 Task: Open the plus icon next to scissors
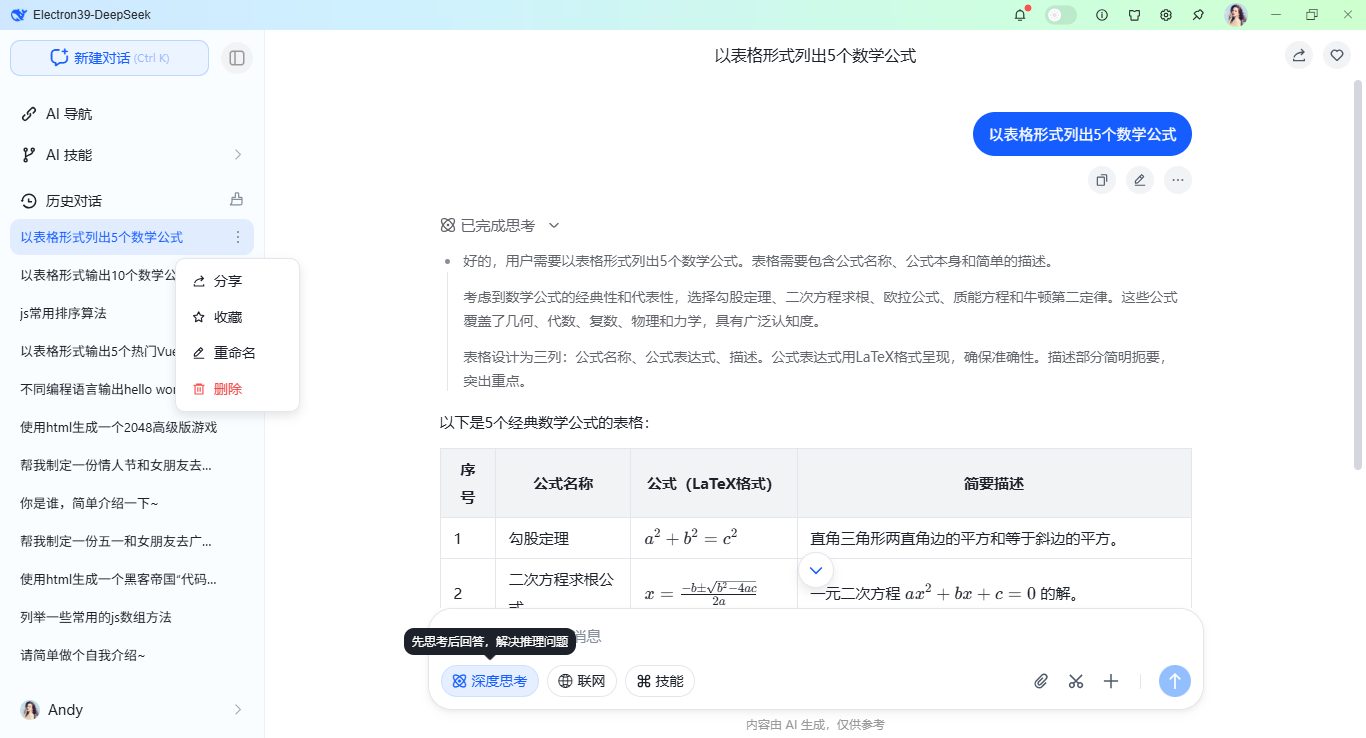click(1110, 681)
